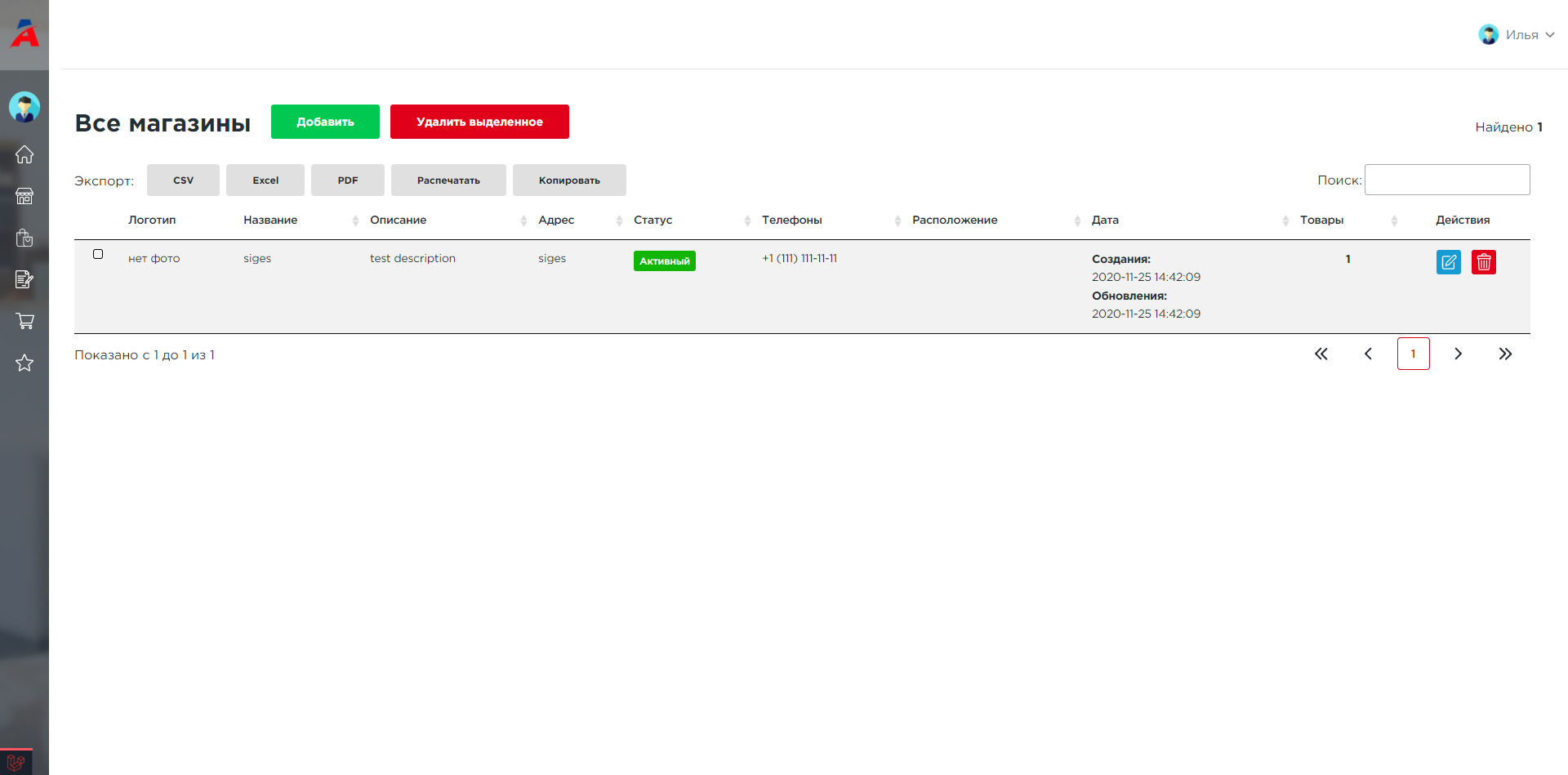Click the Товары count 1 cell

(x=1347, y=259)
